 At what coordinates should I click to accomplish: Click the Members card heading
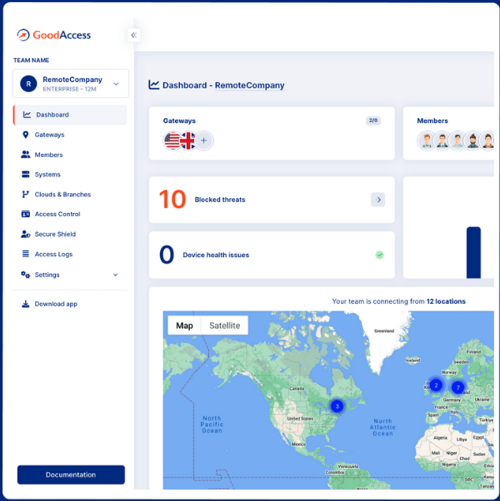tap(432, 121)
